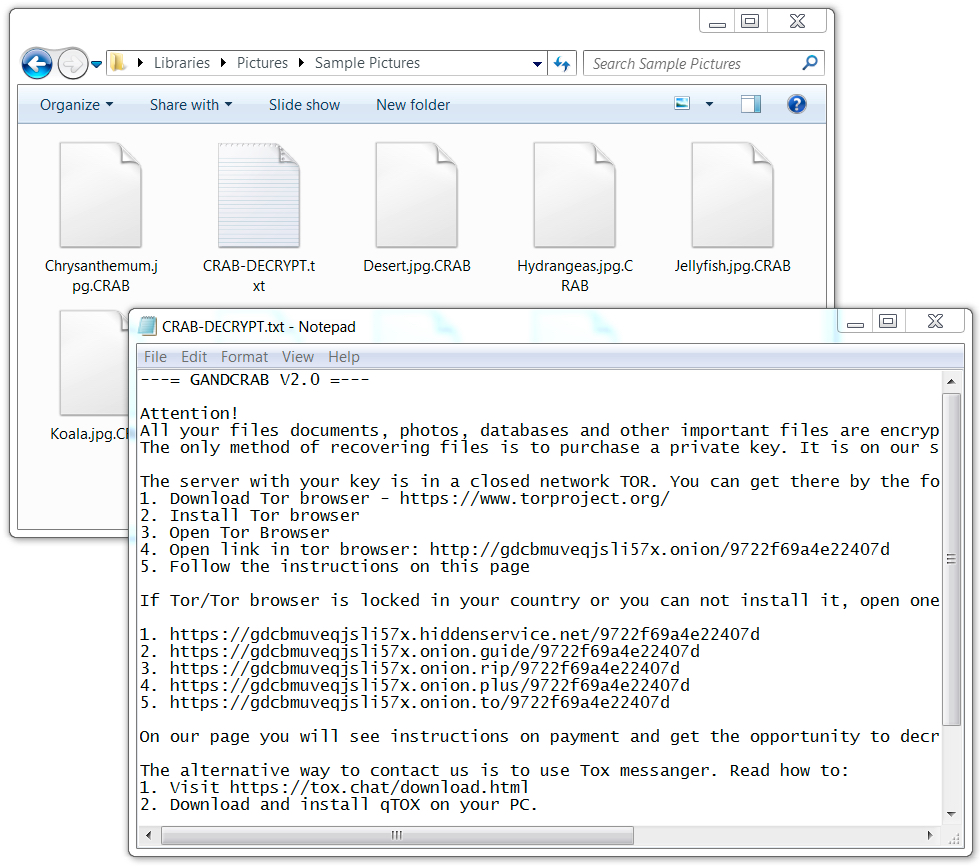Open the address bar history dropdown

(538, 64)
